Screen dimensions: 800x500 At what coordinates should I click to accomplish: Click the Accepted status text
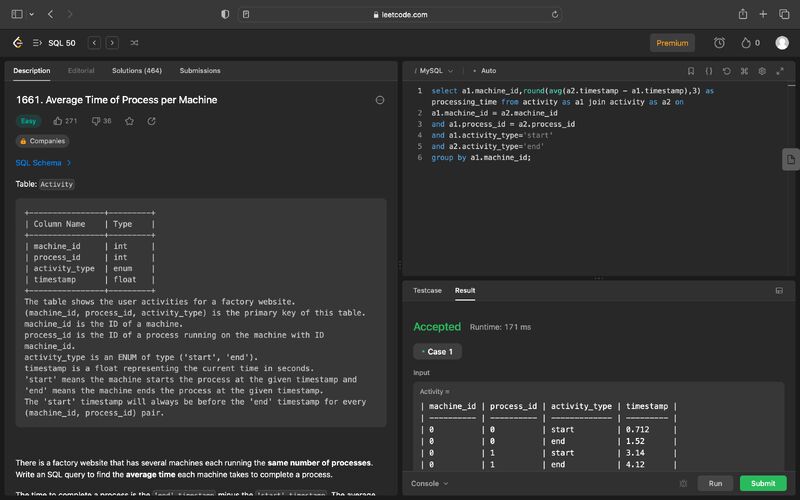(437, 327)
